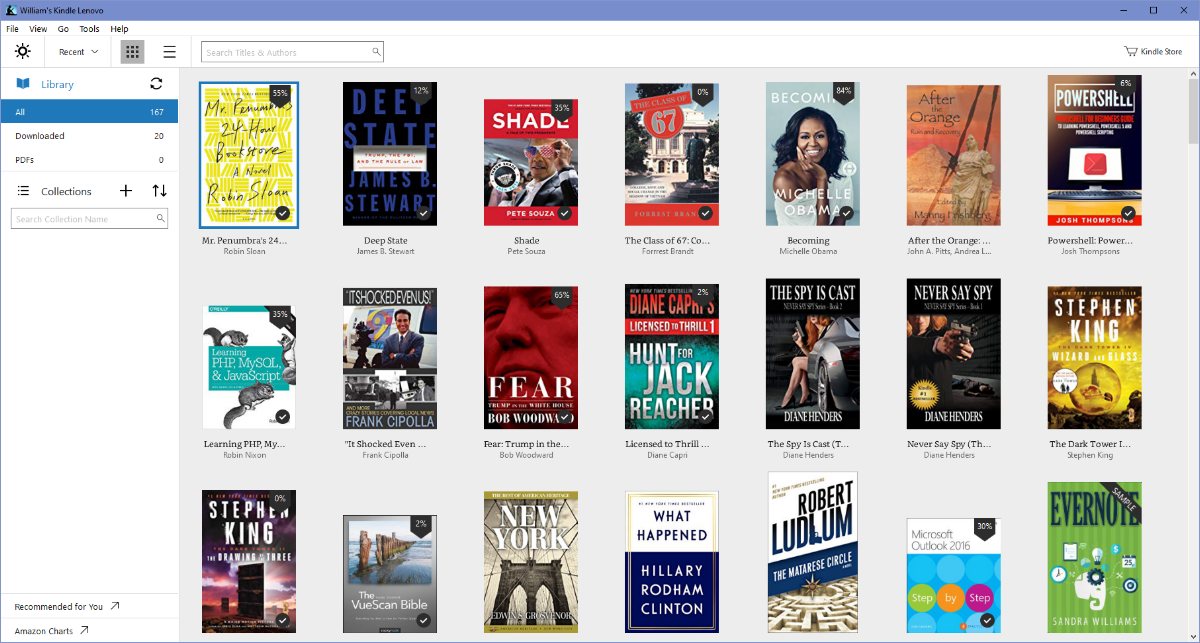This screenshot has height=643, width=1200.
Task: Select the Fear book cover by Bob Woodward
Action: pyautogui.click(x=531, y=358)
